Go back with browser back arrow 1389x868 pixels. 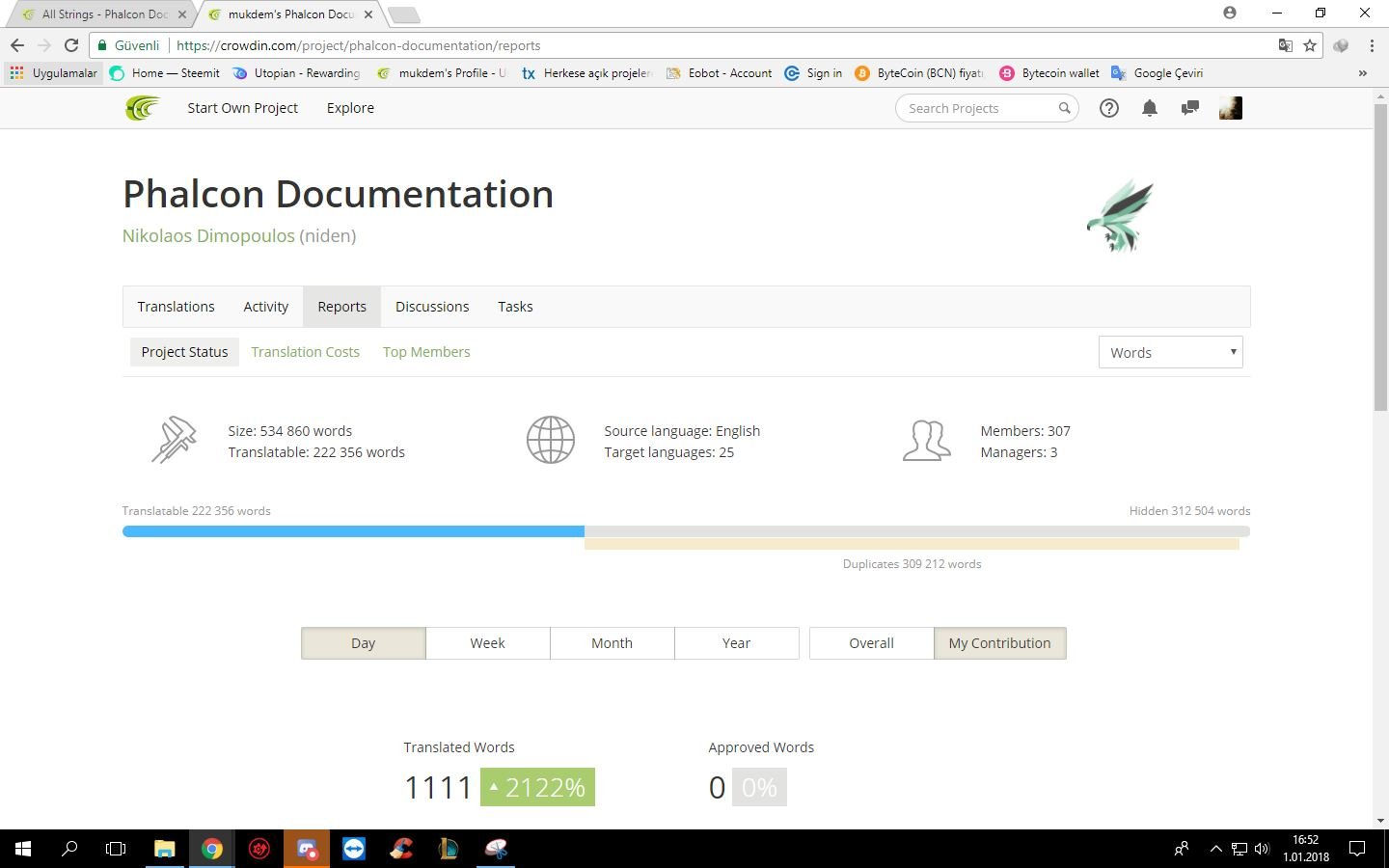(16, 45)
